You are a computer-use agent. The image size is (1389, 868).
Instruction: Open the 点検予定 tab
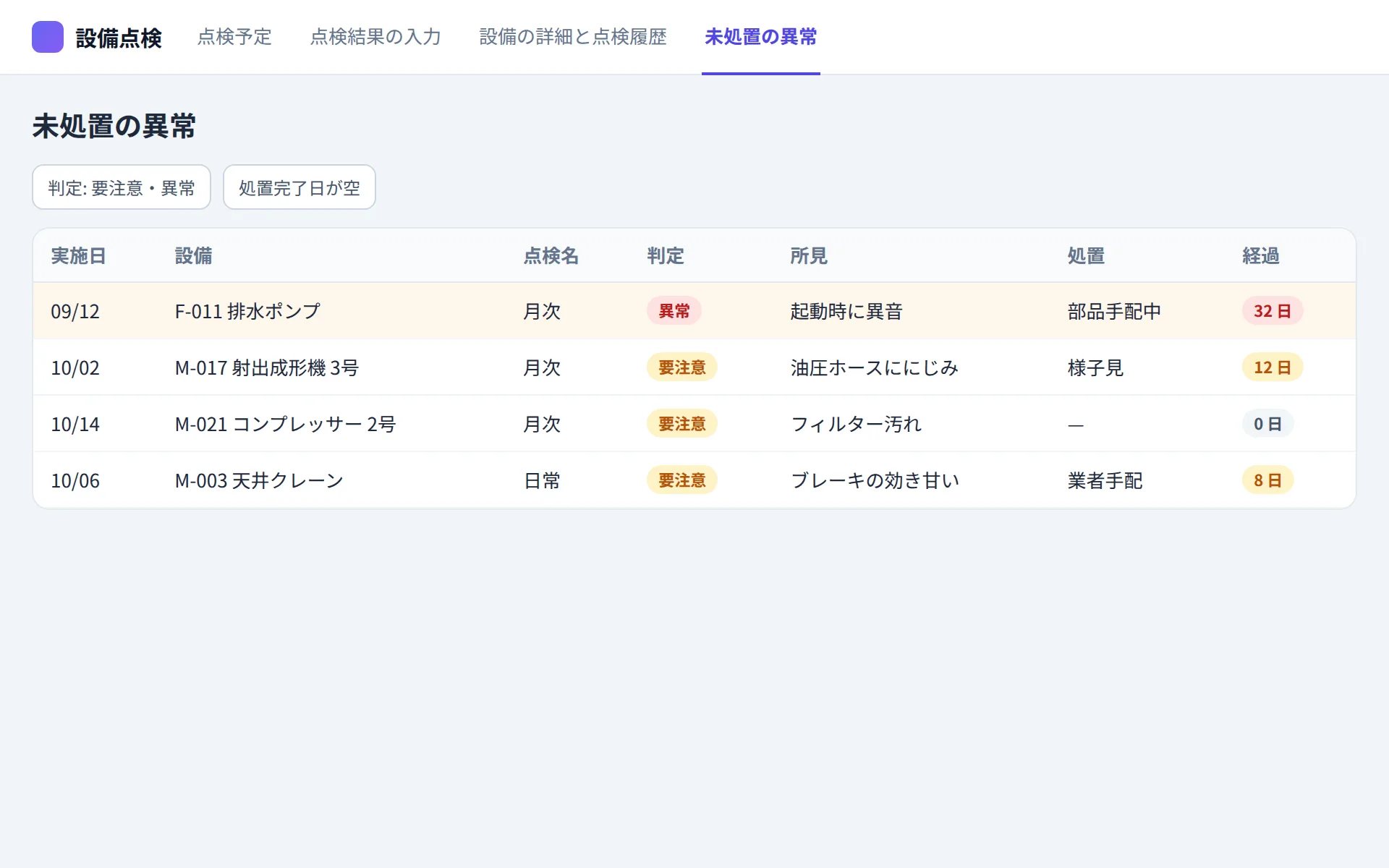tap(234, 37)
